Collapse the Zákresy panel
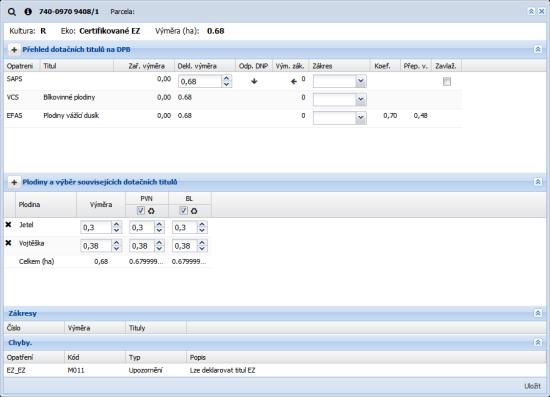The width and height of the screenshot is (550, 397). 538,313
